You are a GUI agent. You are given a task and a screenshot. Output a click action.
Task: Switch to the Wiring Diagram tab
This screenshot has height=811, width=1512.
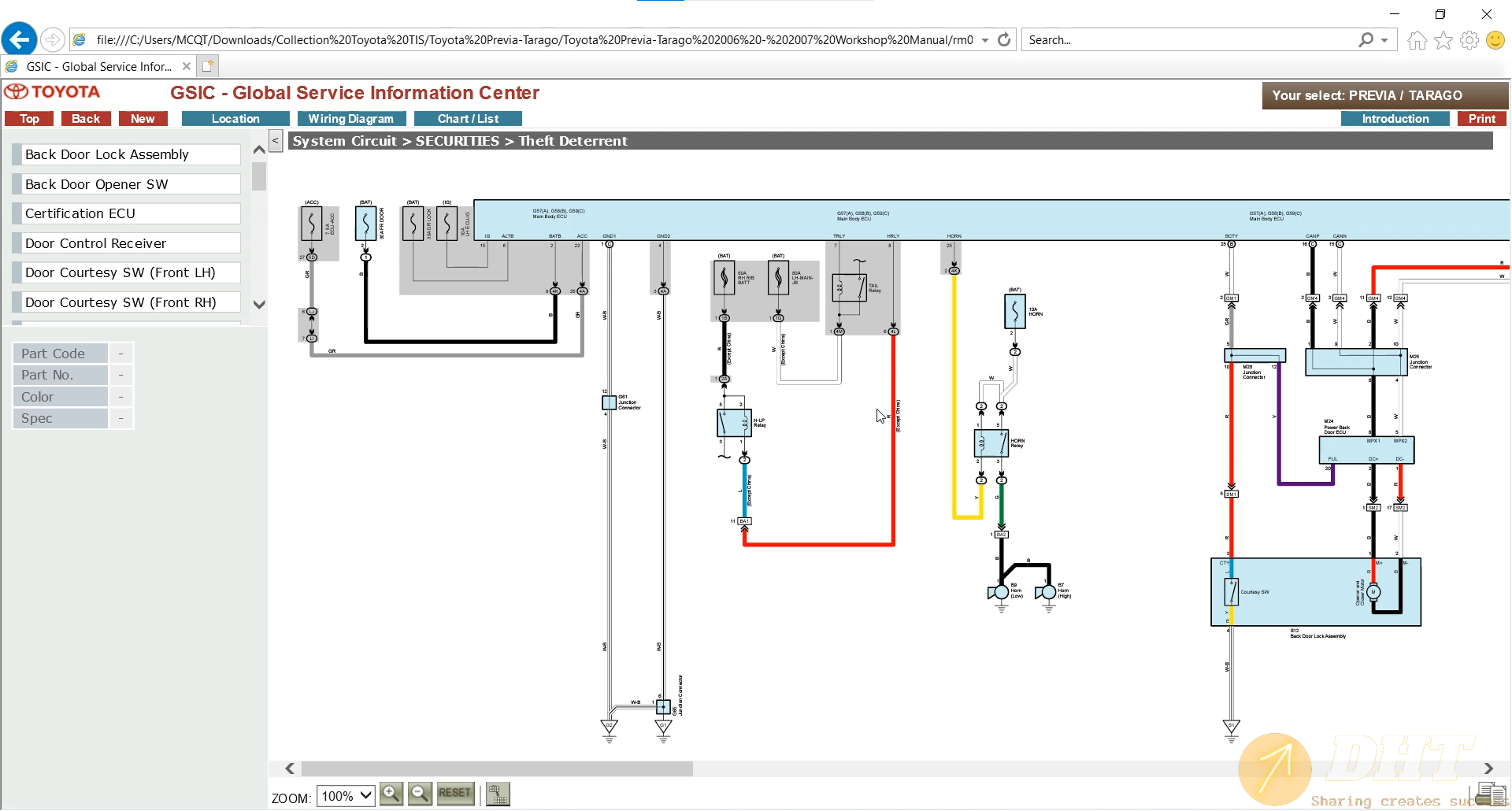pyautogui.click(x=351, y=119)
